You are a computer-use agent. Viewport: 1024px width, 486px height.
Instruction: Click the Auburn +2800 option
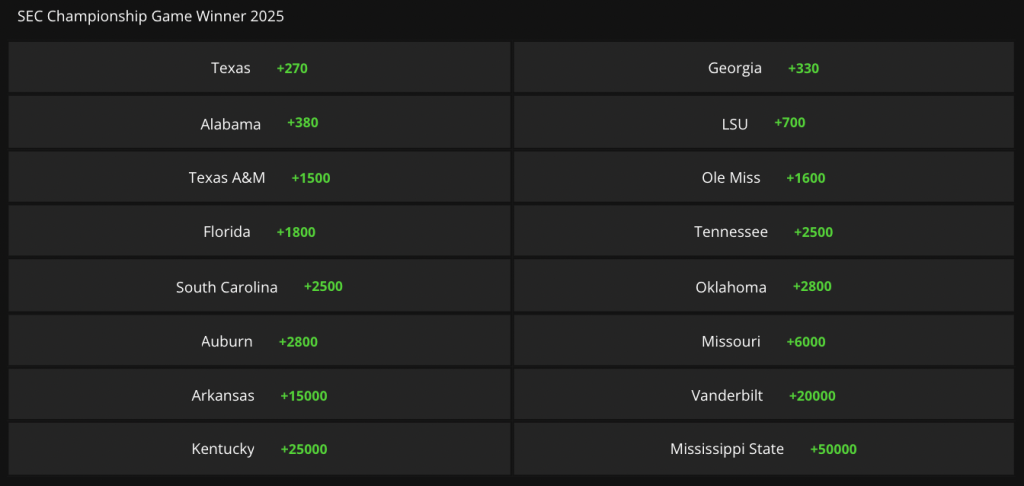pyautogui.click(x=259, y=340)
